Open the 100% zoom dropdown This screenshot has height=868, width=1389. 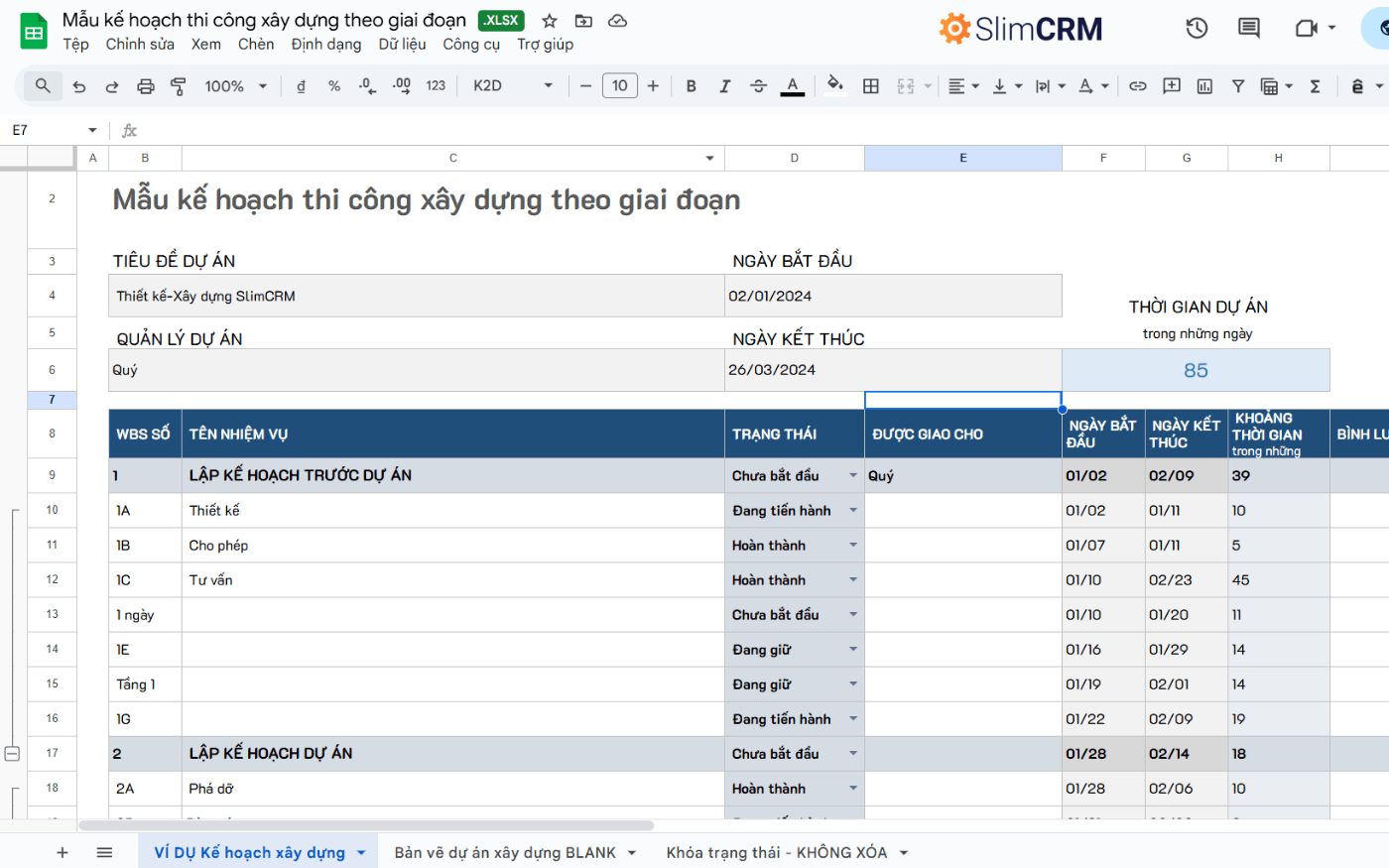(236, 86)
